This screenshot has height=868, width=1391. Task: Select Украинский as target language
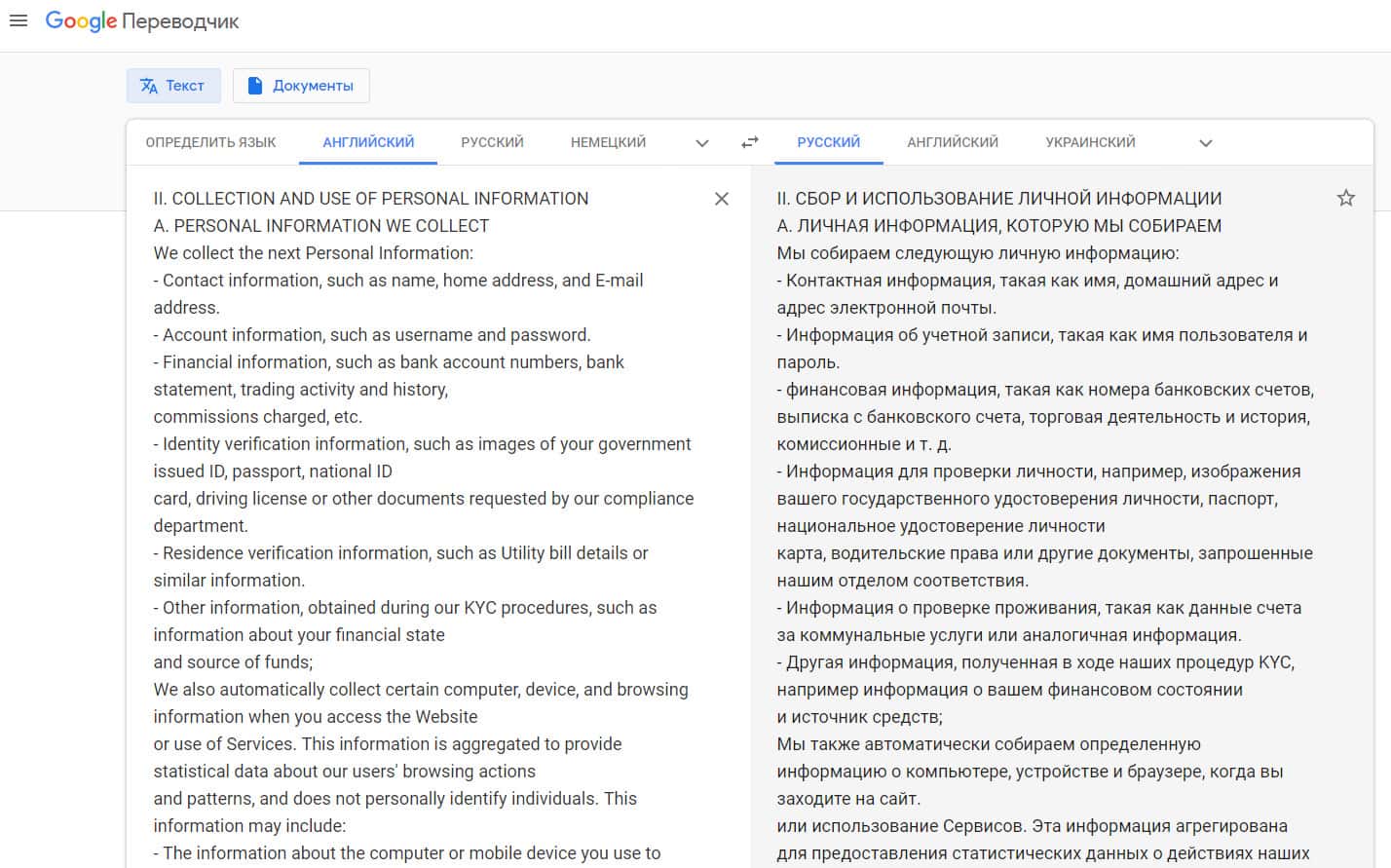point(1090,142)
